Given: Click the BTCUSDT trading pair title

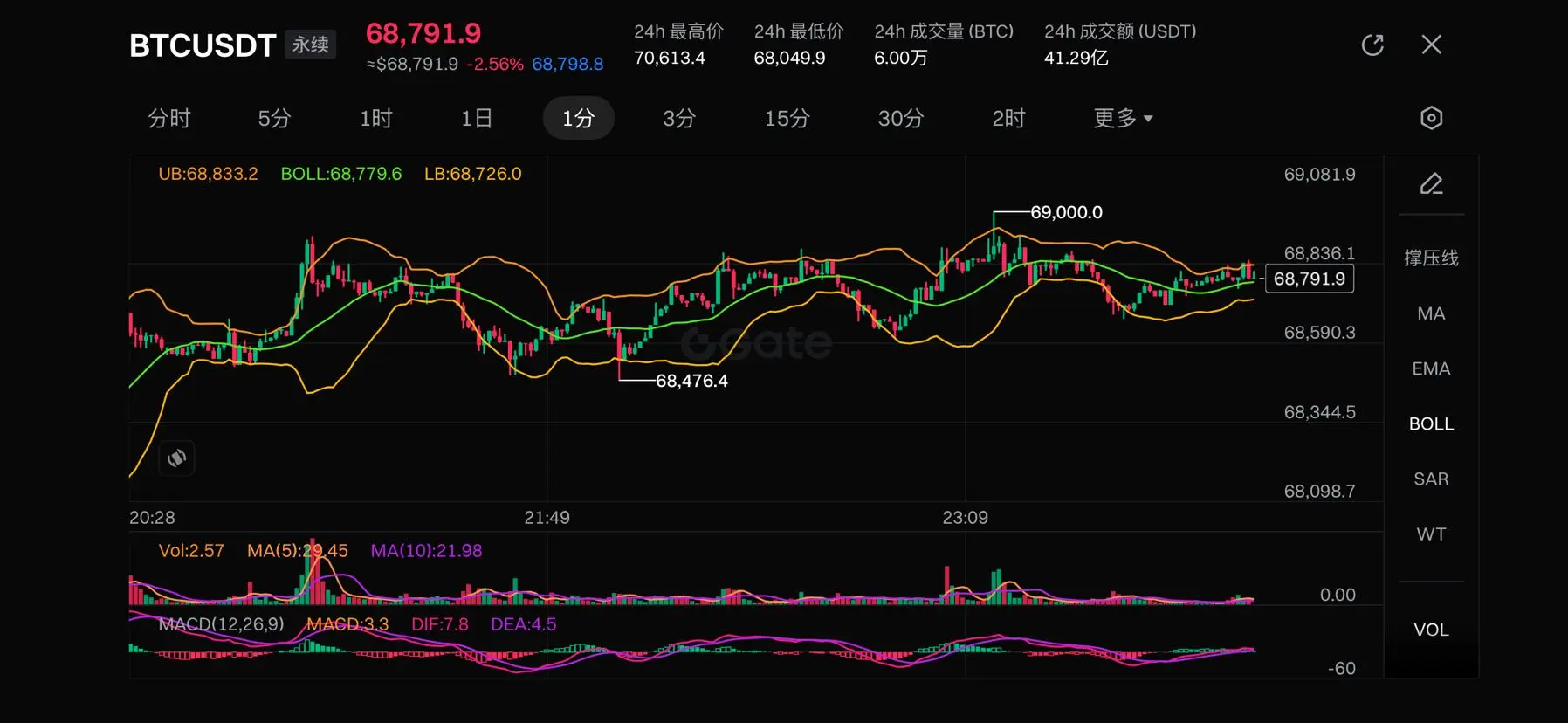Looking at the screenshot, I should click(x=203, y=45).
